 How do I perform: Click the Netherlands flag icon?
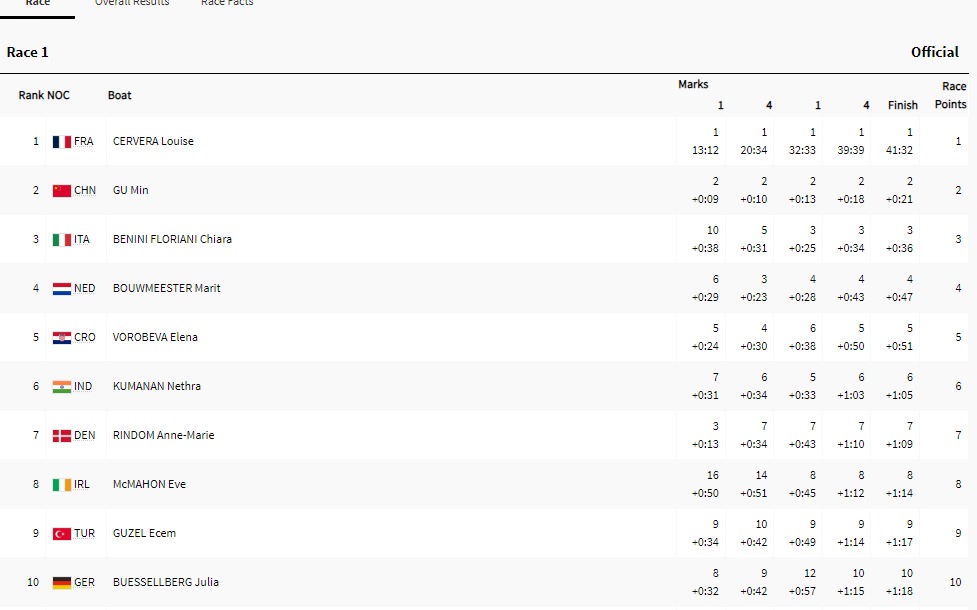[x=62, y=289]
